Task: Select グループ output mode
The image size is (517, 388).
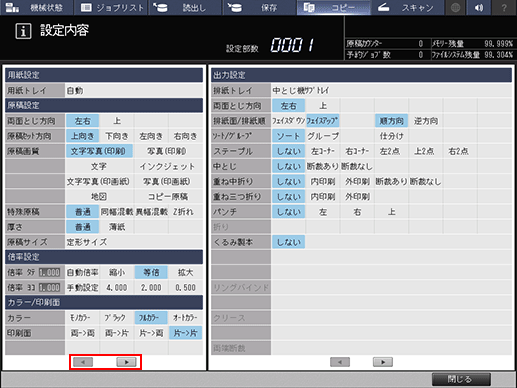Action: tap(323, 136)
